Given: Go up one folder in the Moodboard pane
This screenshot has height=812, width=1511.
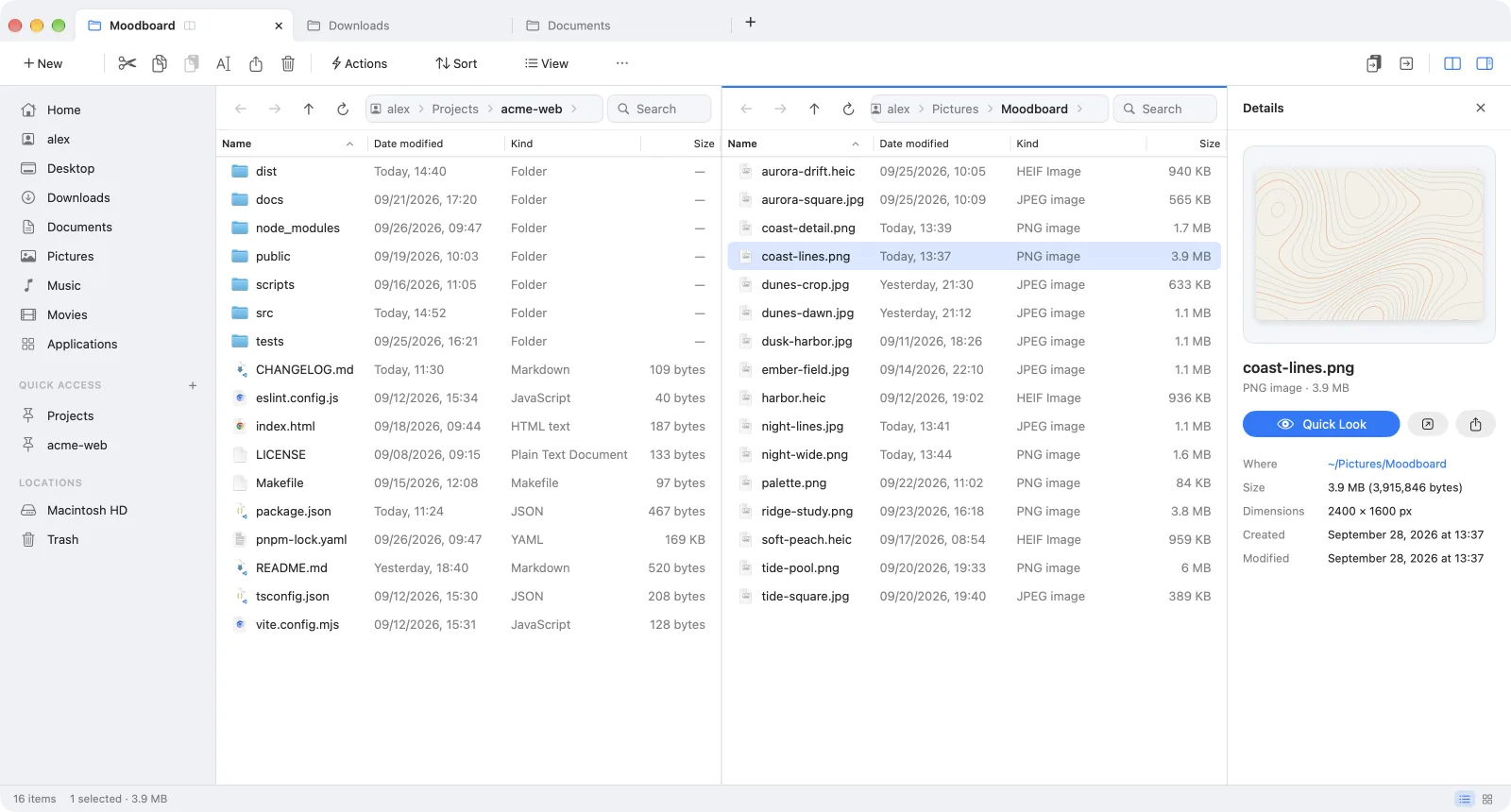Looking at the screenshot, I should pos(814,109).
